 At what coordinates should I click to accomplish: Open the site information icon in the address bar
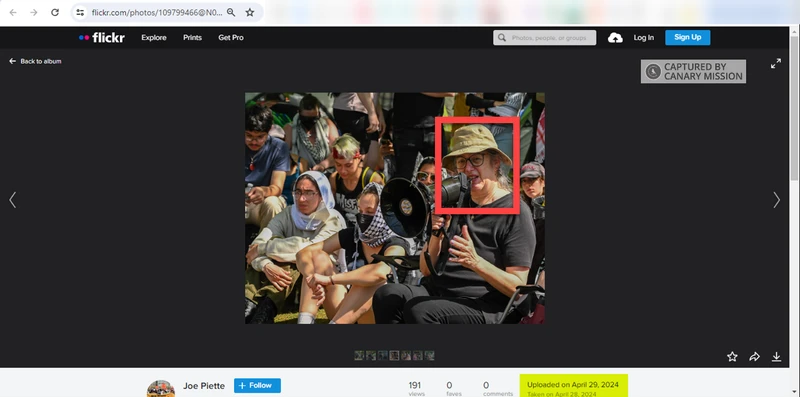coord(80,12)
